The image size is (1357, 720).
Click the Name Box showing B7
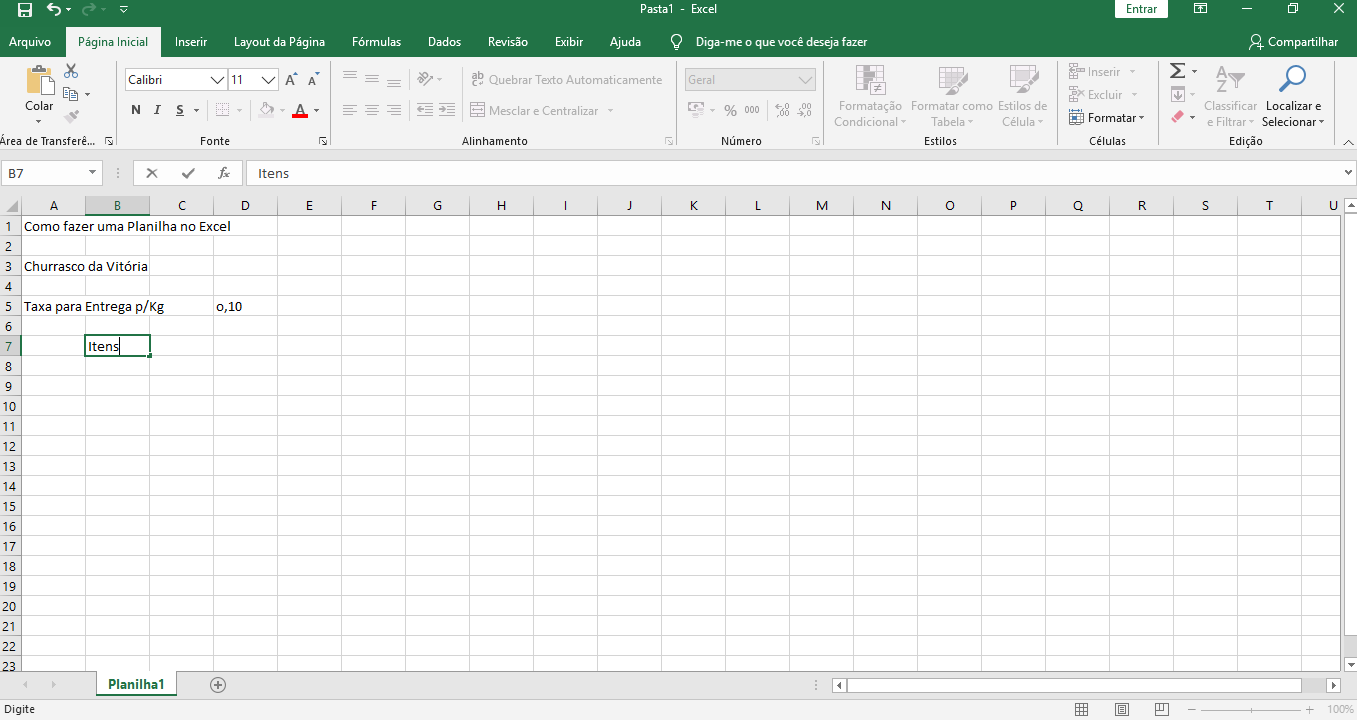click(45, 173)
